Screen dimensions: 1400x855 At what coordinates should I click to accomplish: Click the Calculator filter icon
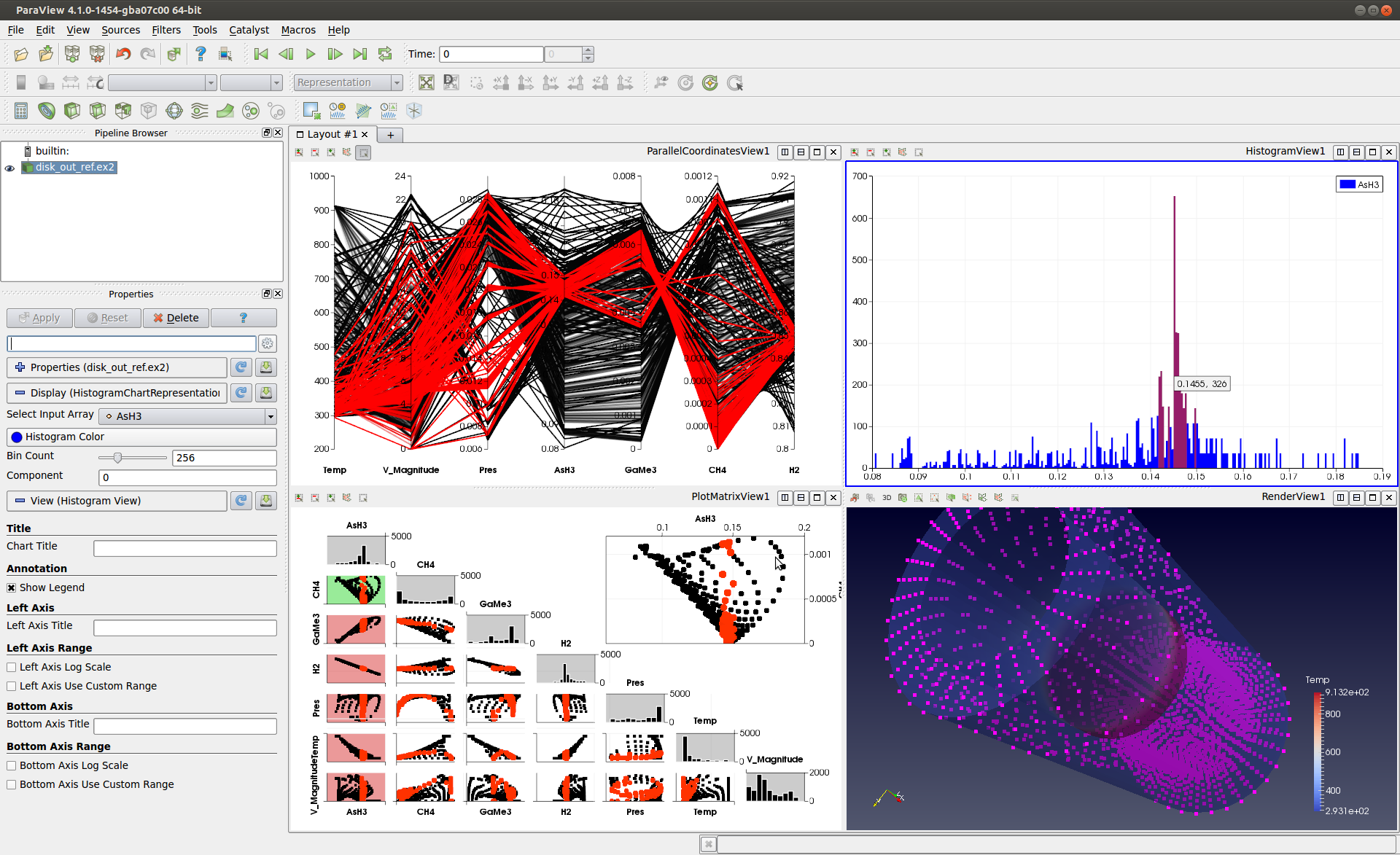pos(21,111)
